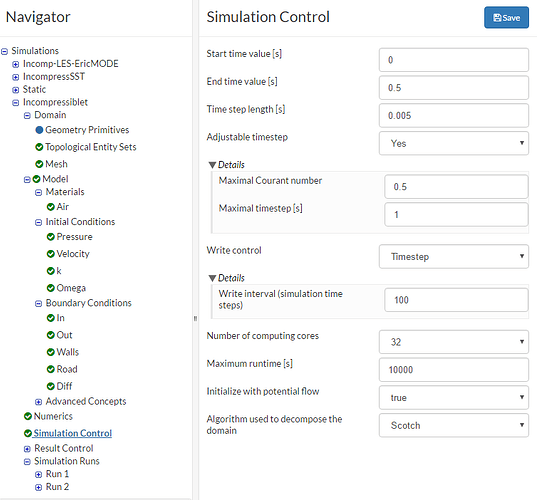The height and width of the screenshot is (500, 537).
Task: Select the Air material item
Action: pos(63,207)
